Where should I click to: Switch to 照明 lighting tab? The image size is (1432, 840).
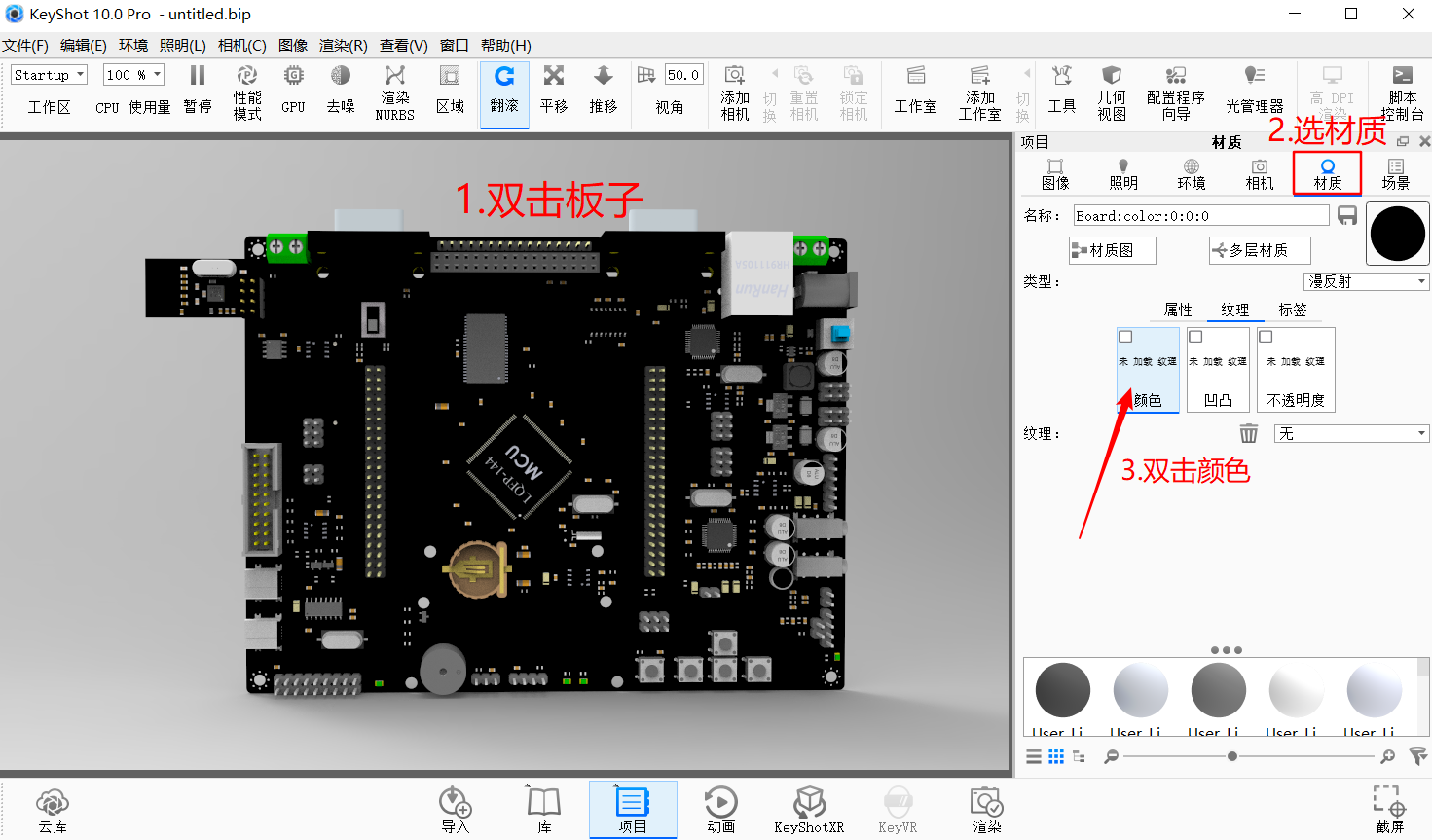pos(1123,174)
